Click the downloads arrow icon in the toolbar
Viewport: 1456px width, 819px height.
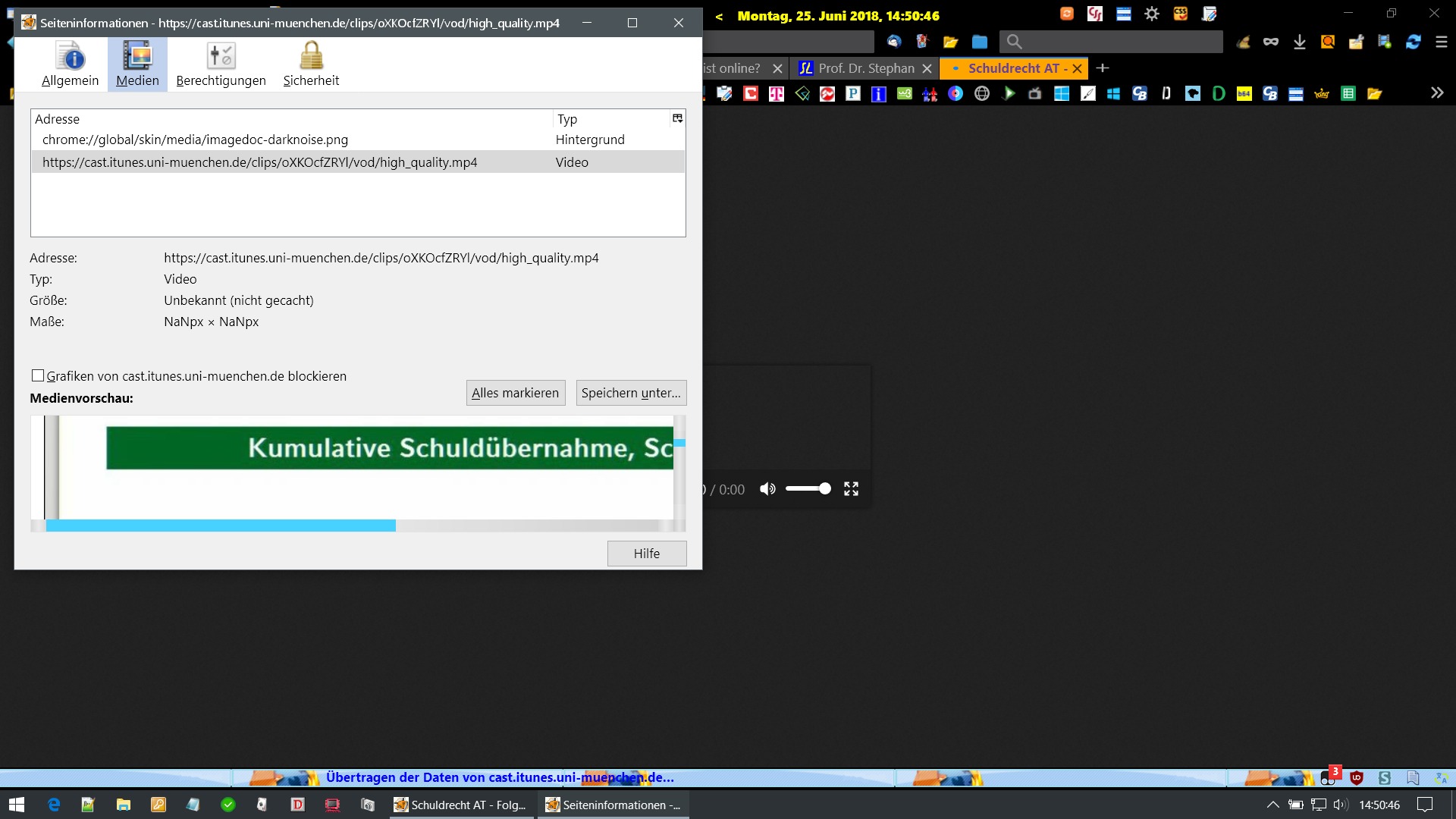[1299, 42]
